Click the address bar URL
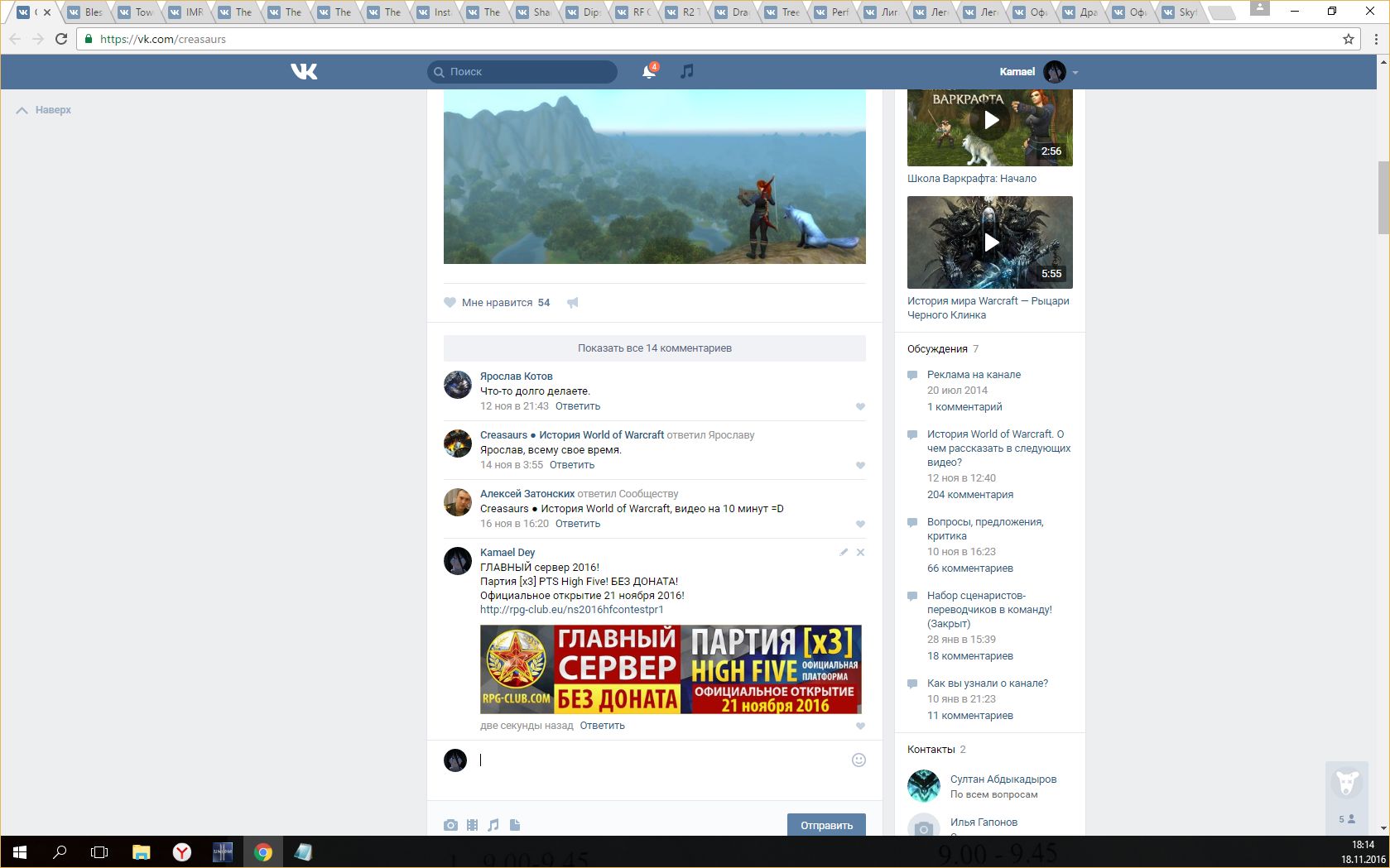Image resolution: width=1390 pixels, height=868 pixels. (163, 39)
